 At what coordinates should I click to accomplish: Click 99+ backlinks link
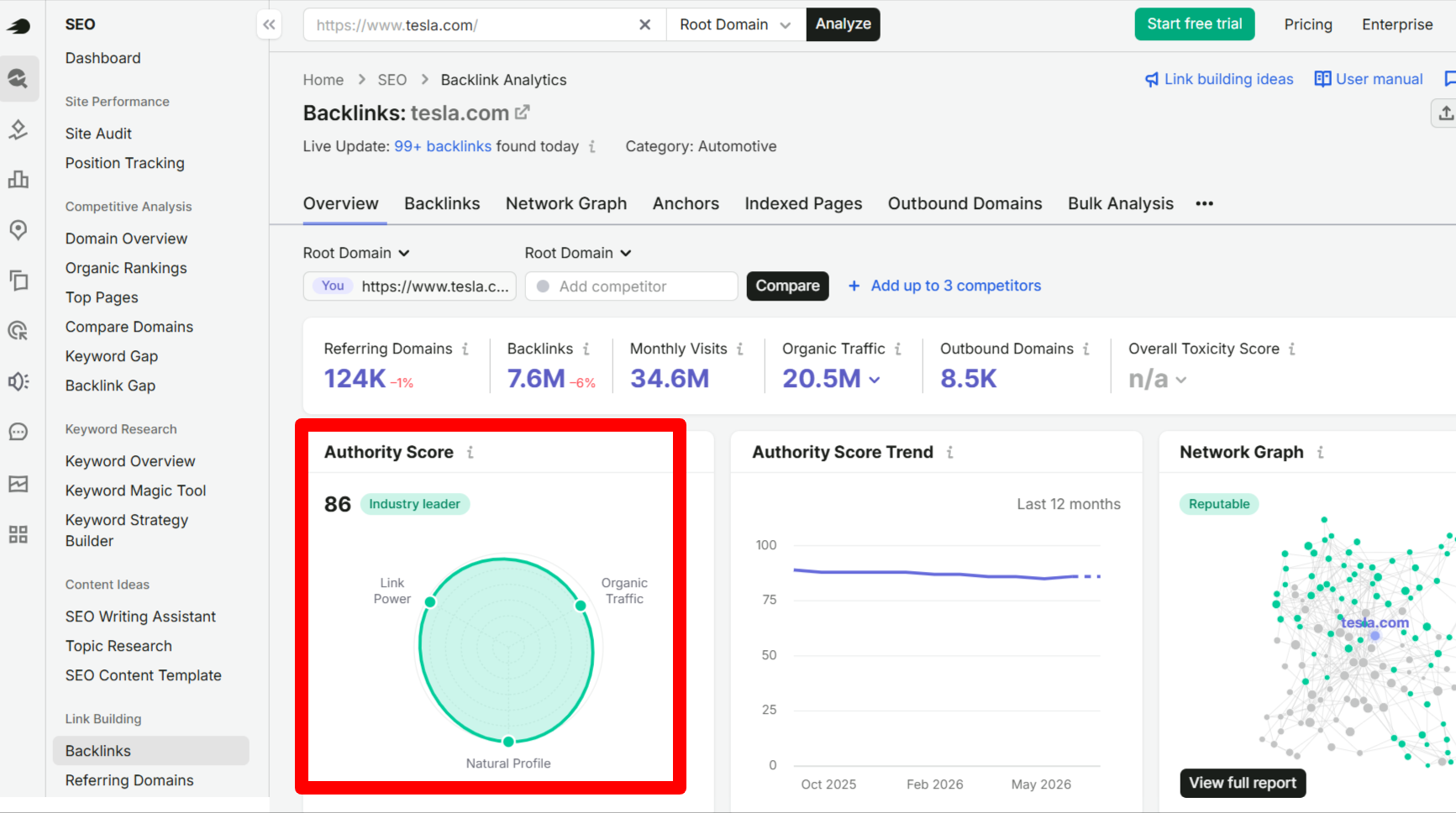[x=443, y=146]
